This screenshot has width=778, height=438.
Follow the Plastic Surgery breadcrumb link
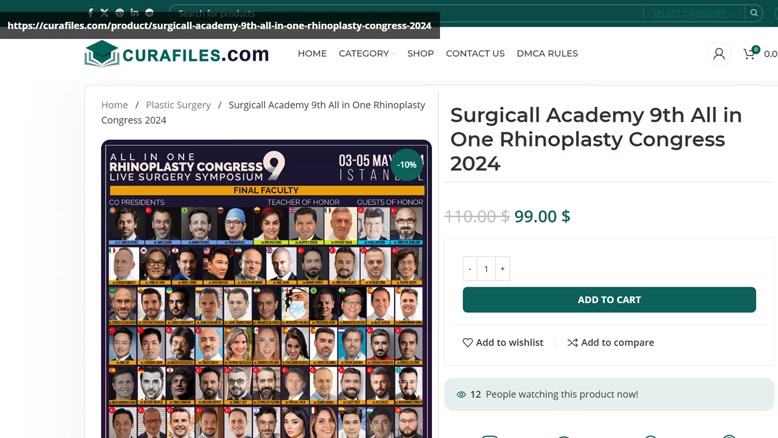[x=178, y=105]
